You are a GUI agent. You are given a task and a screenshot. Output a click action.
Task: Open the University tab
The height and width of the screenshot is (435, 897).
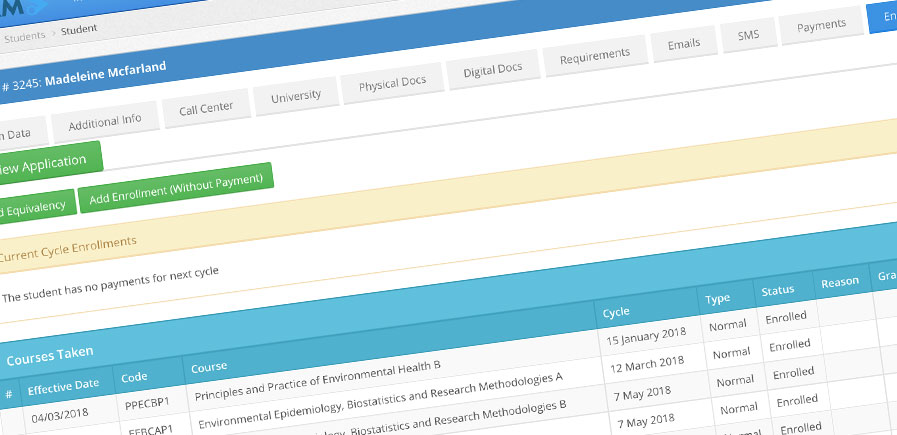296,96
